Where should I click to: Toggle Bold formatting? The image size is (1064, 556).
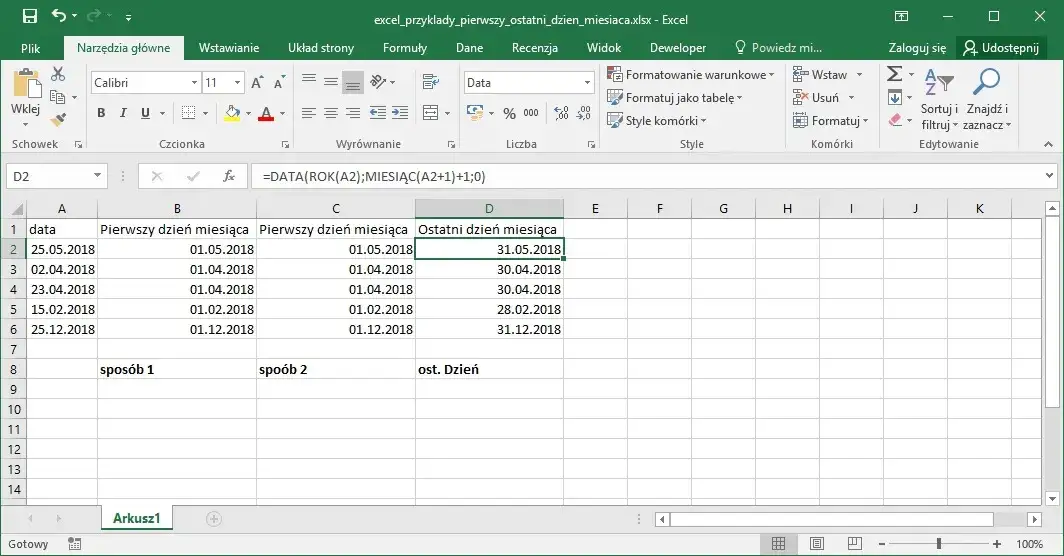[x=101, y=113]
